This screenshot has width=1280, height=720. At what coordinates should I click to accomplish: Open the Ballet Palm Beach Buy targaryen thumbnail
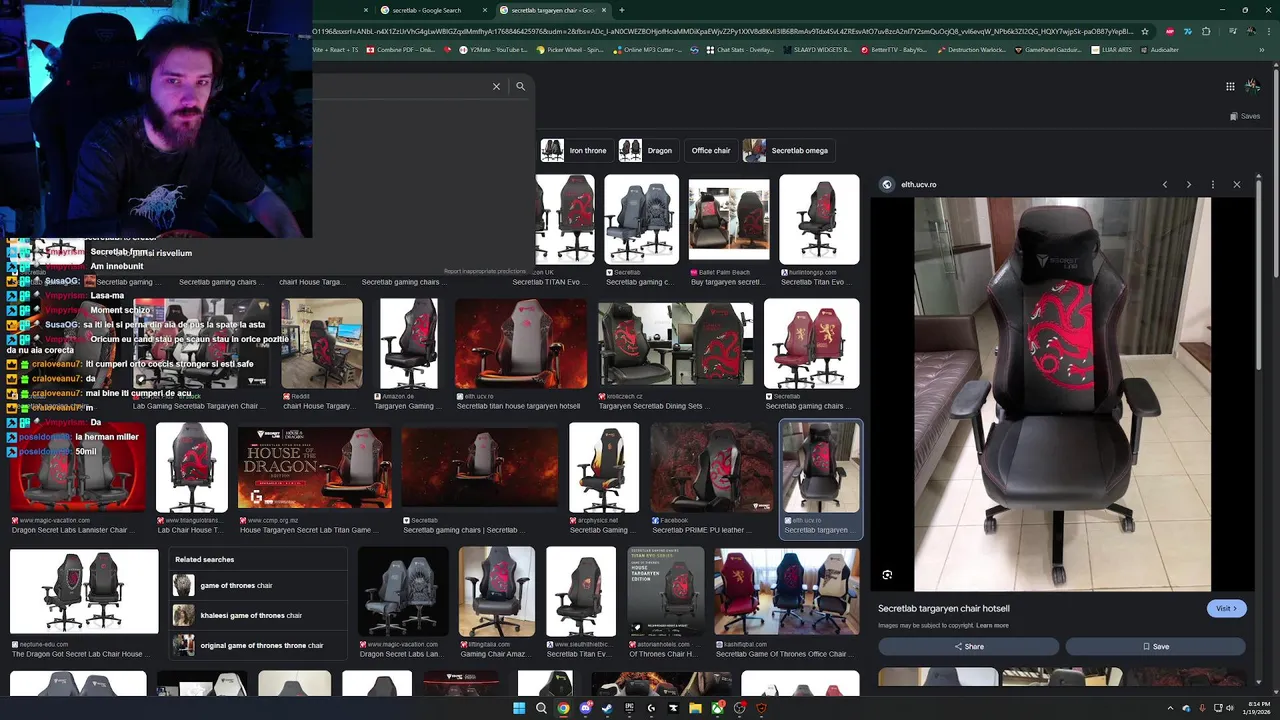pos(729,220)
